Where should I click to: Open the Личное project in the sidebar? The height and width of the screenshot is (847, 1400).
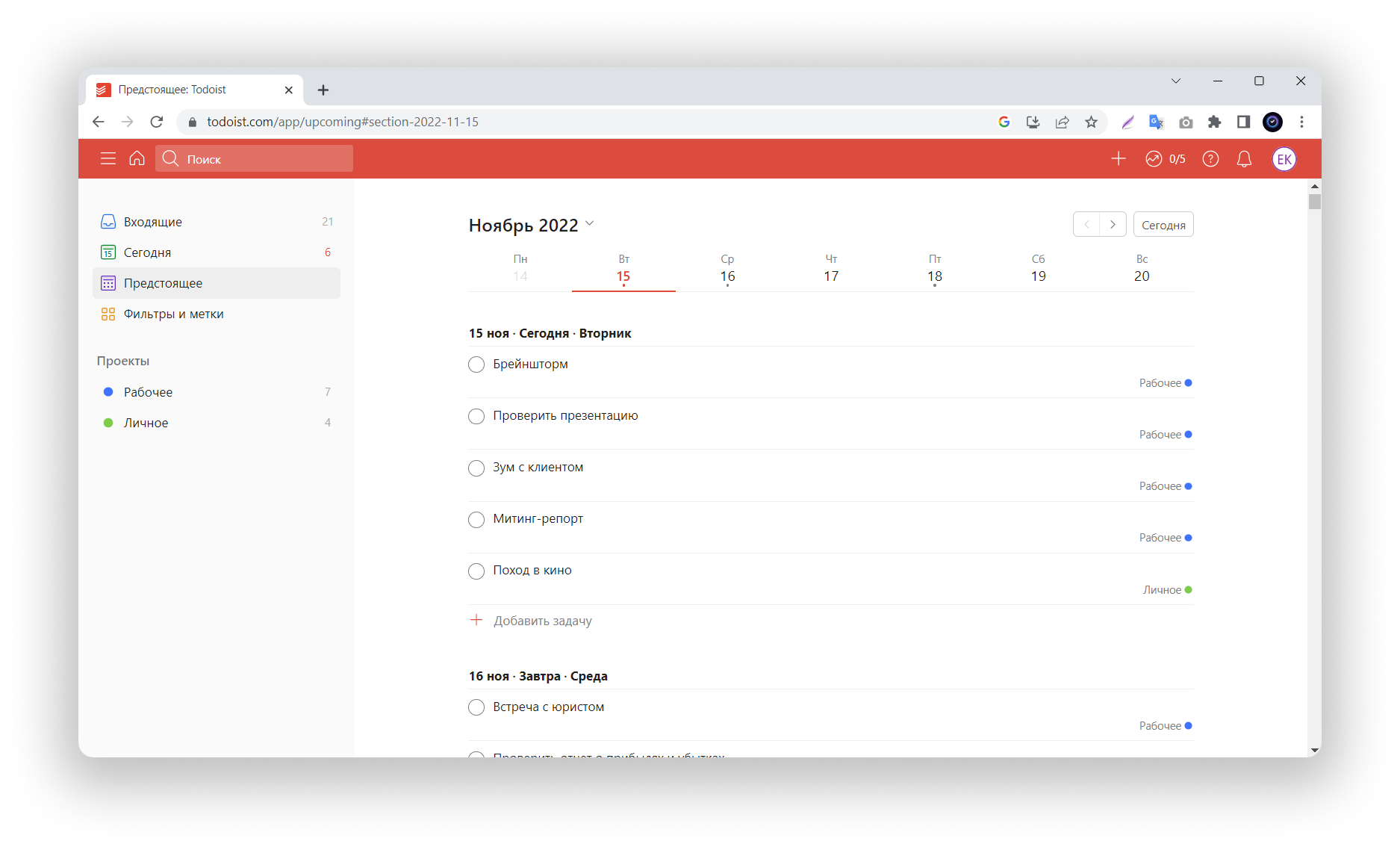[x=217, y=423]
